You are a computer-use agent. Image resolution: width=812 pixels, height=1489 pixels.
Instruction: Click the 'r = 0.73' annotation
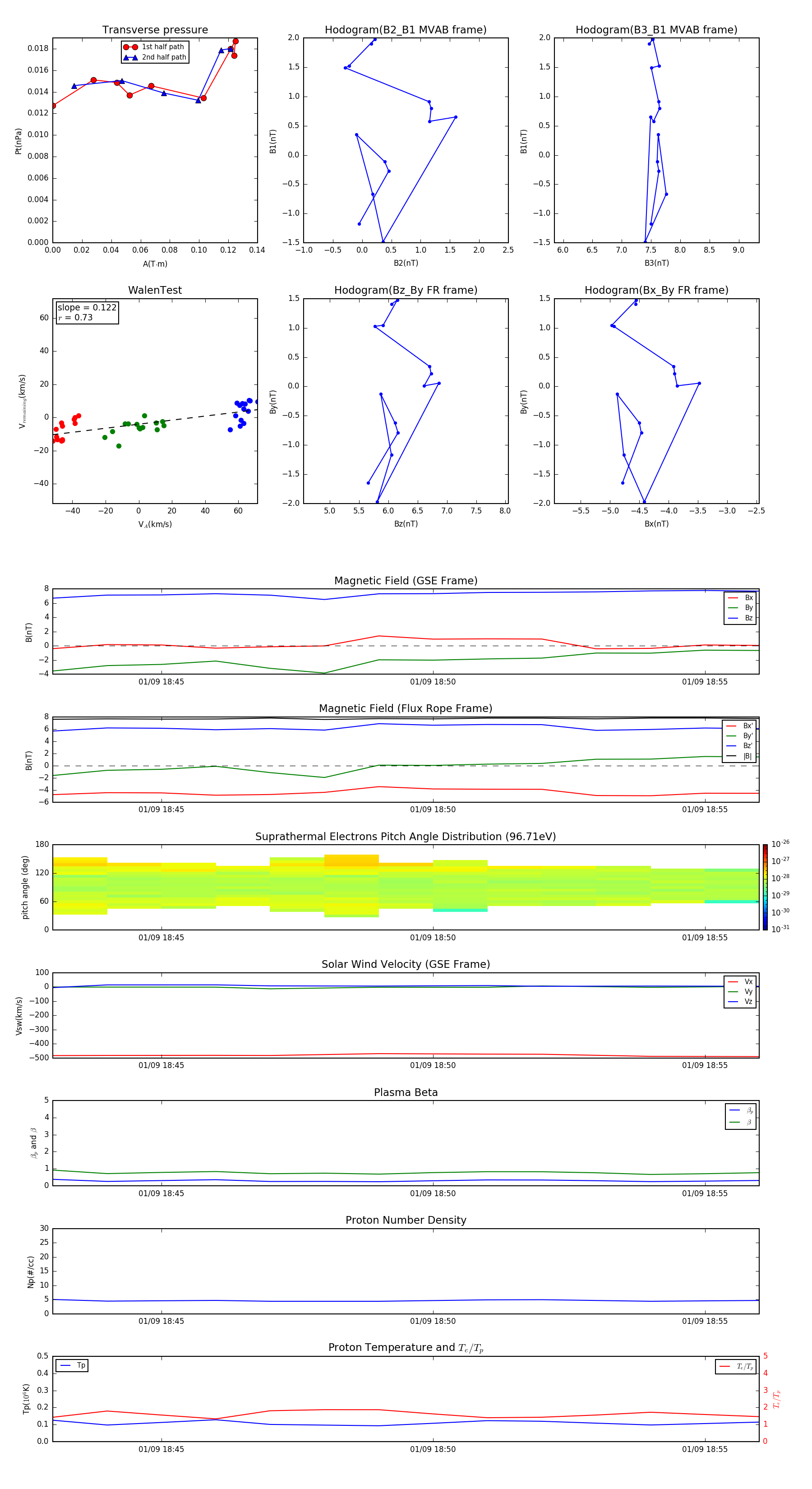click(x=75, y=317)
